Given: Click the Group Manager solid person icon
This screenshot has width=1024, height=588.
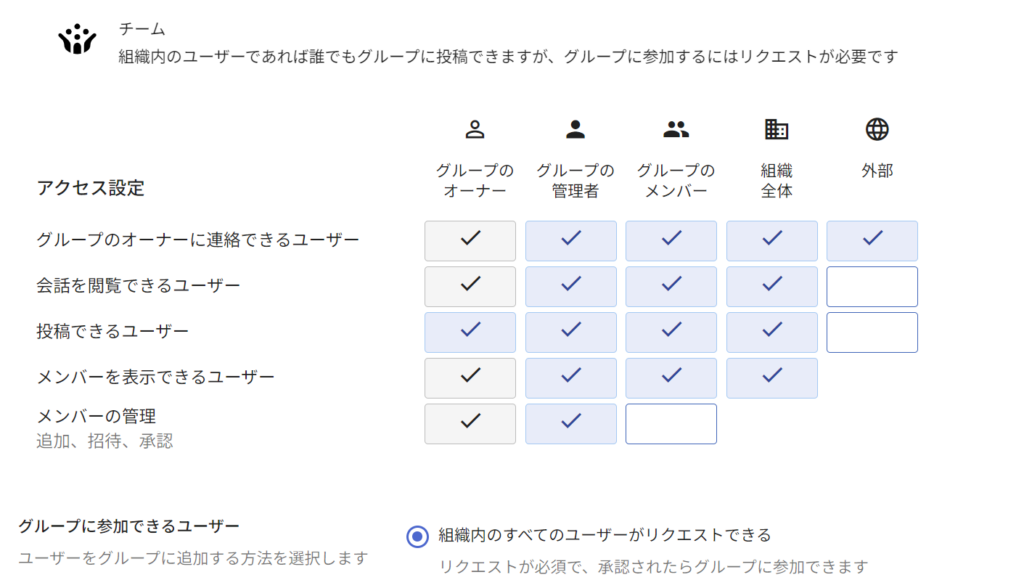Looking at the screenshot, I should tap(575, 129).
